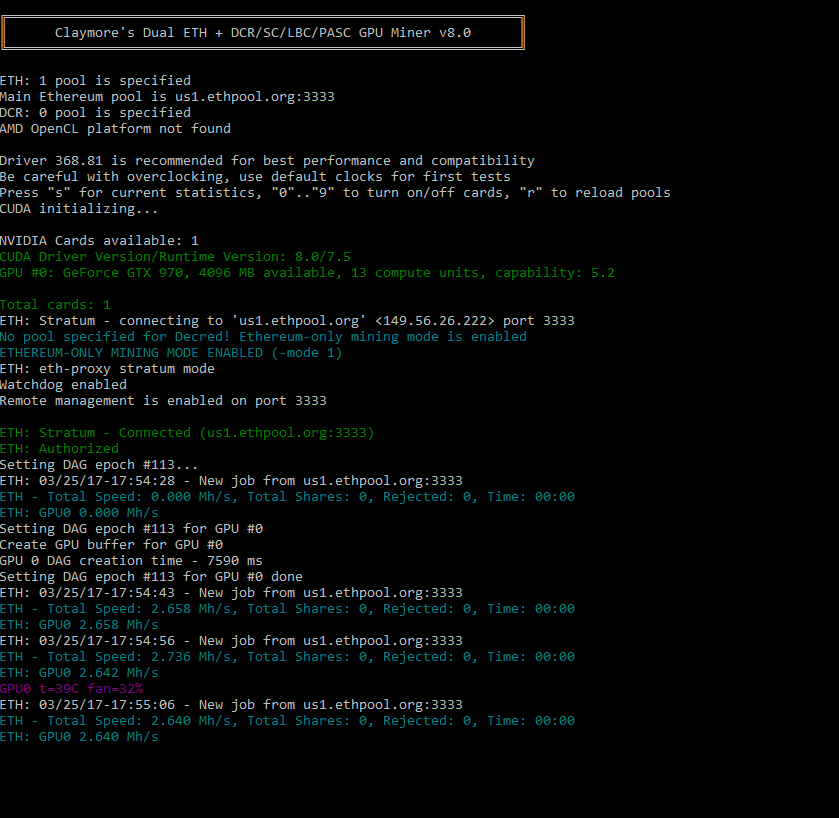Viewport: 839px width, 818px height.
Task: Click the 'DCR: 0 pool is specified' line
Action: coord(95,113)
